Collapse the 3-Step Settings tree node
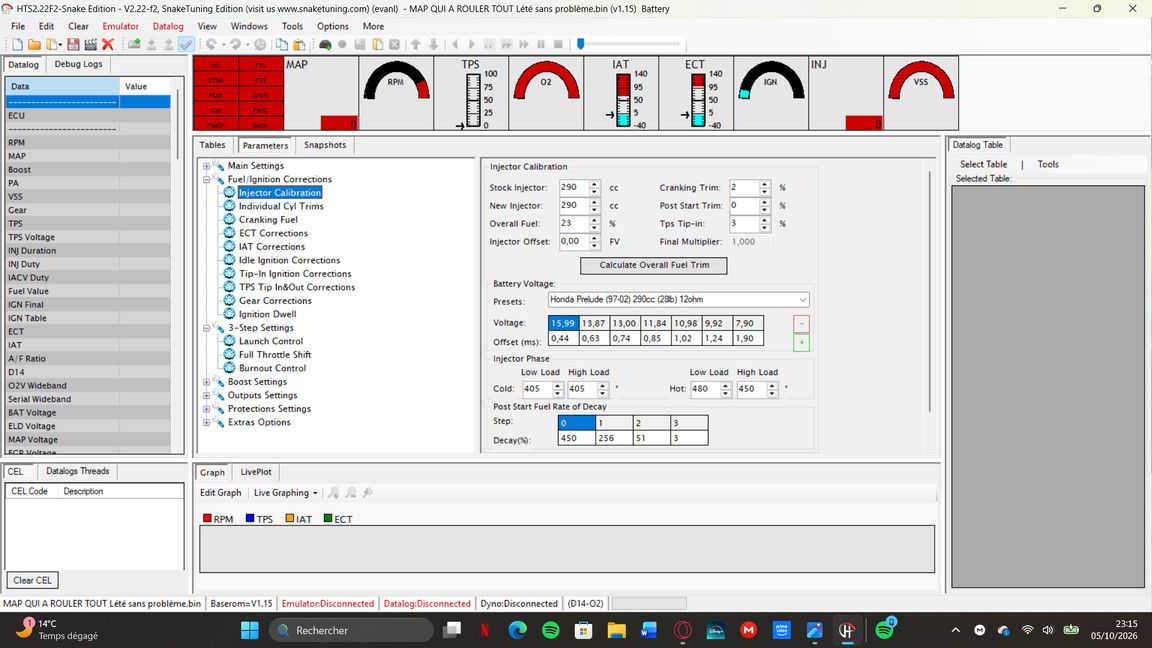The image size is (1152, 648). (x=206, y=328)
